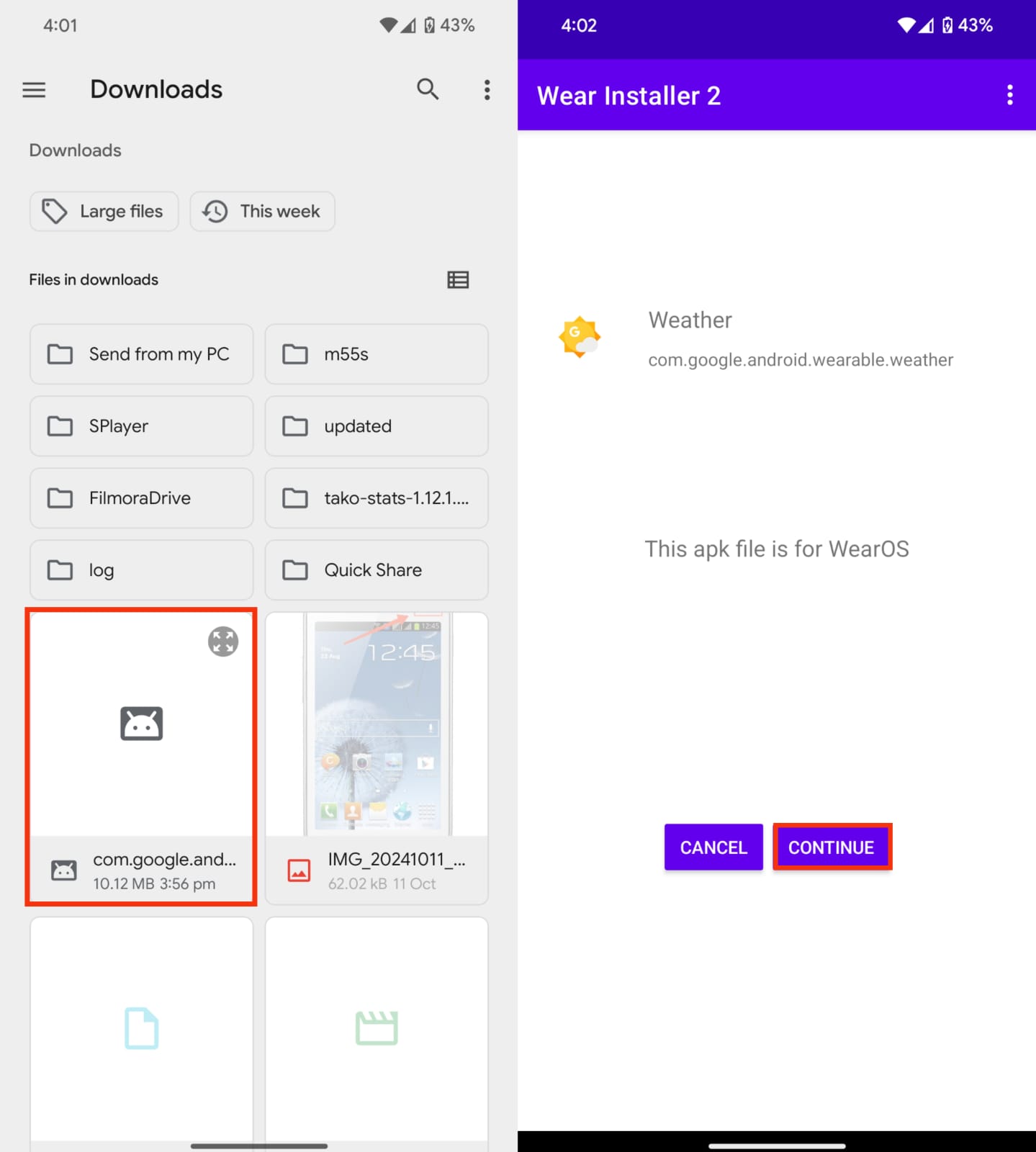Open the SPlayer folder
1036x1152 pixels.
tap(142, 426)
